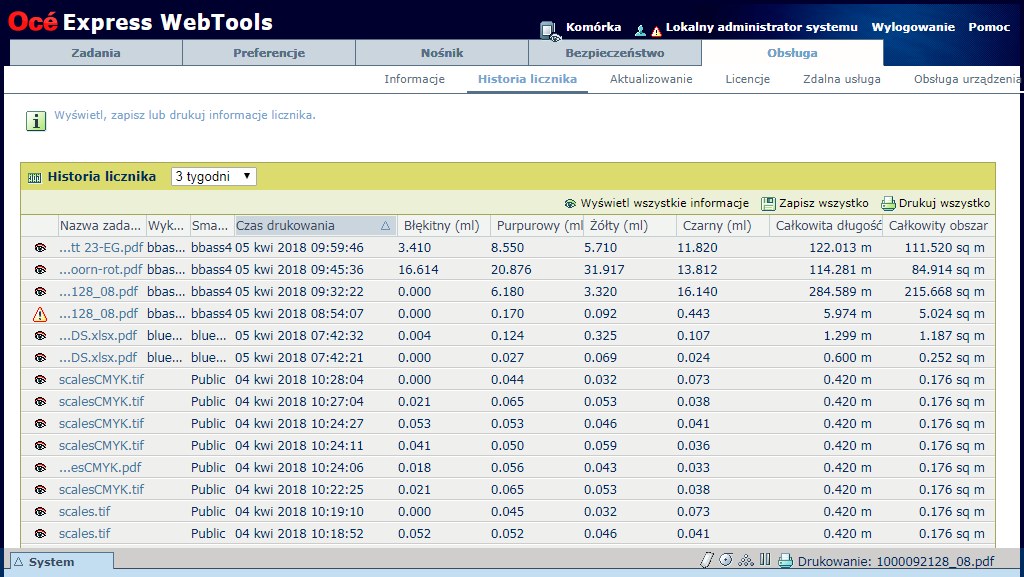
Task: Click the ink dots icon in the status bar
Action: pyautogui.click(x=746, y=560)
